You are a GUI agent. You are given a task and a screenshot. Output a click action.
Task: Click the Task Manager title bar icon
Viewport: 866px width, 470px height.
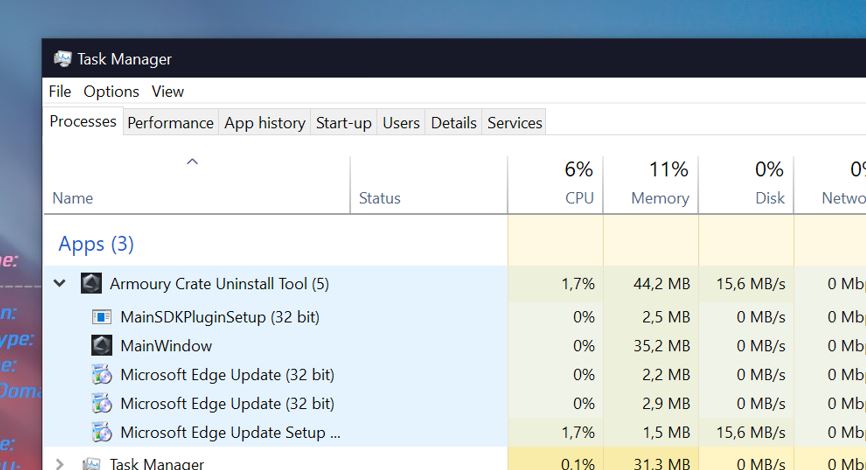pyautogui.click(x=63, y=59)
